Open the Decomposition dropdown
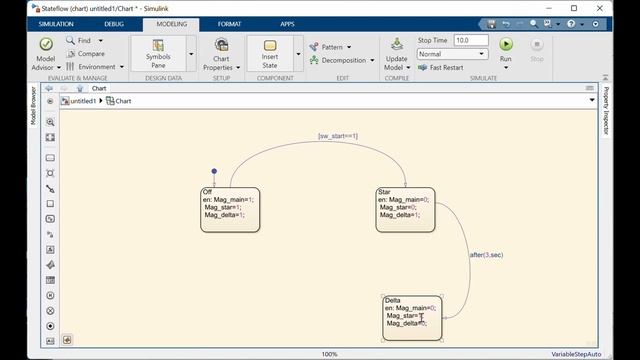Viewport: 640px width, 360px height. click(342, 60)
